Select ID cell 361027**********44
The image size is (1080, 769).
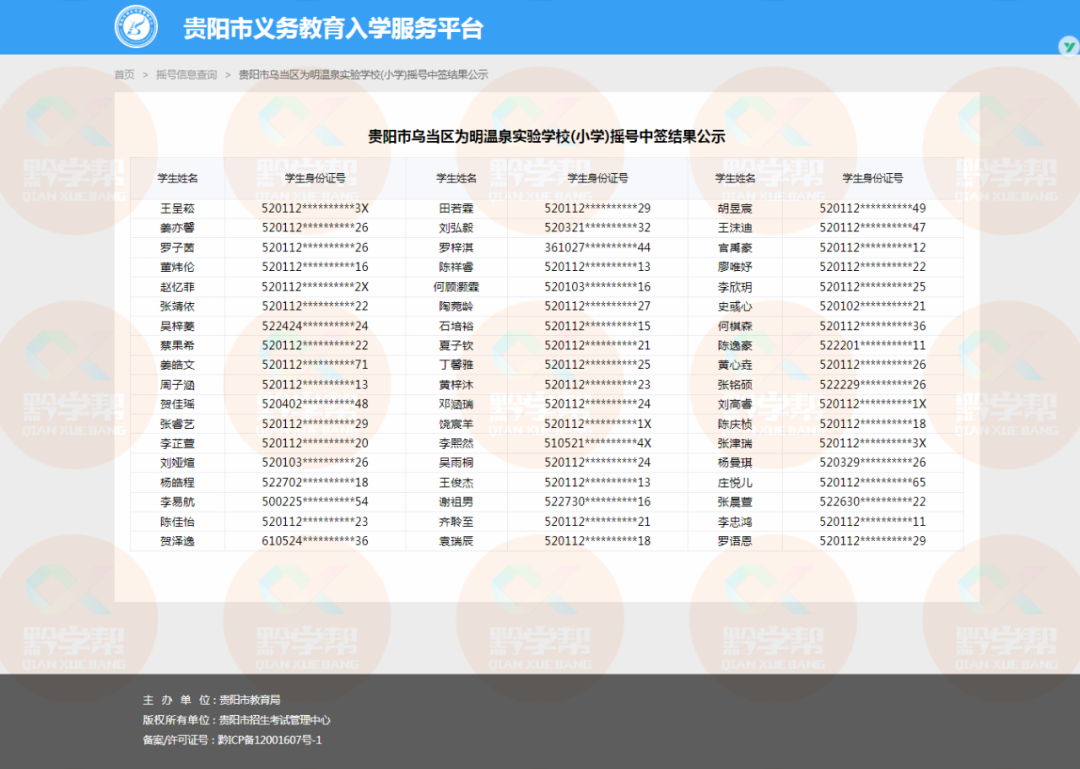pyautogui.click(x=597, y=247)
